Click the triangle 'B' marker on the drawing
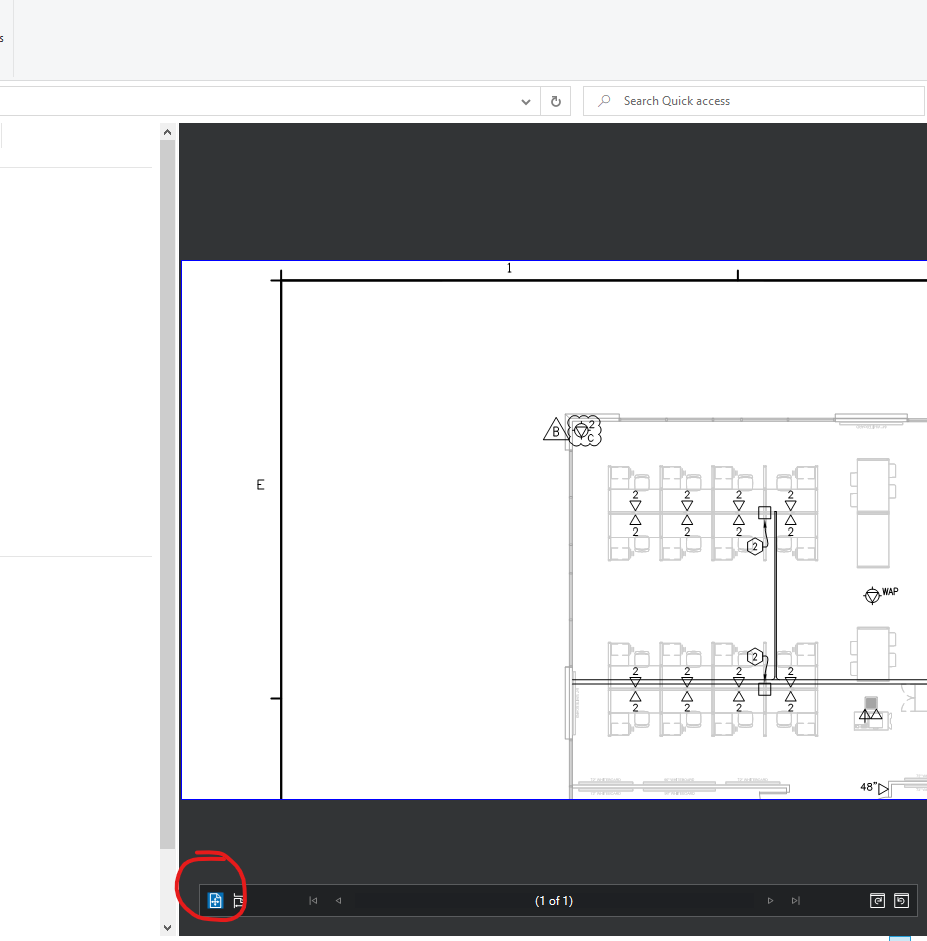This screenshot has width=927, height=941. point(555,430)
